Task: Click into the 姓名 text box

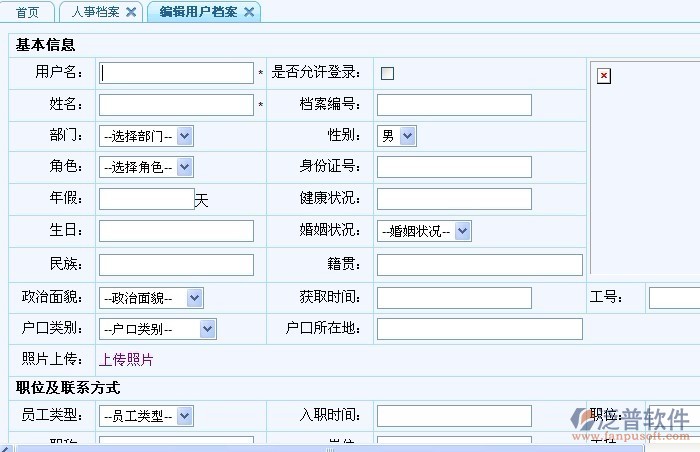Action: pos(177,105)
